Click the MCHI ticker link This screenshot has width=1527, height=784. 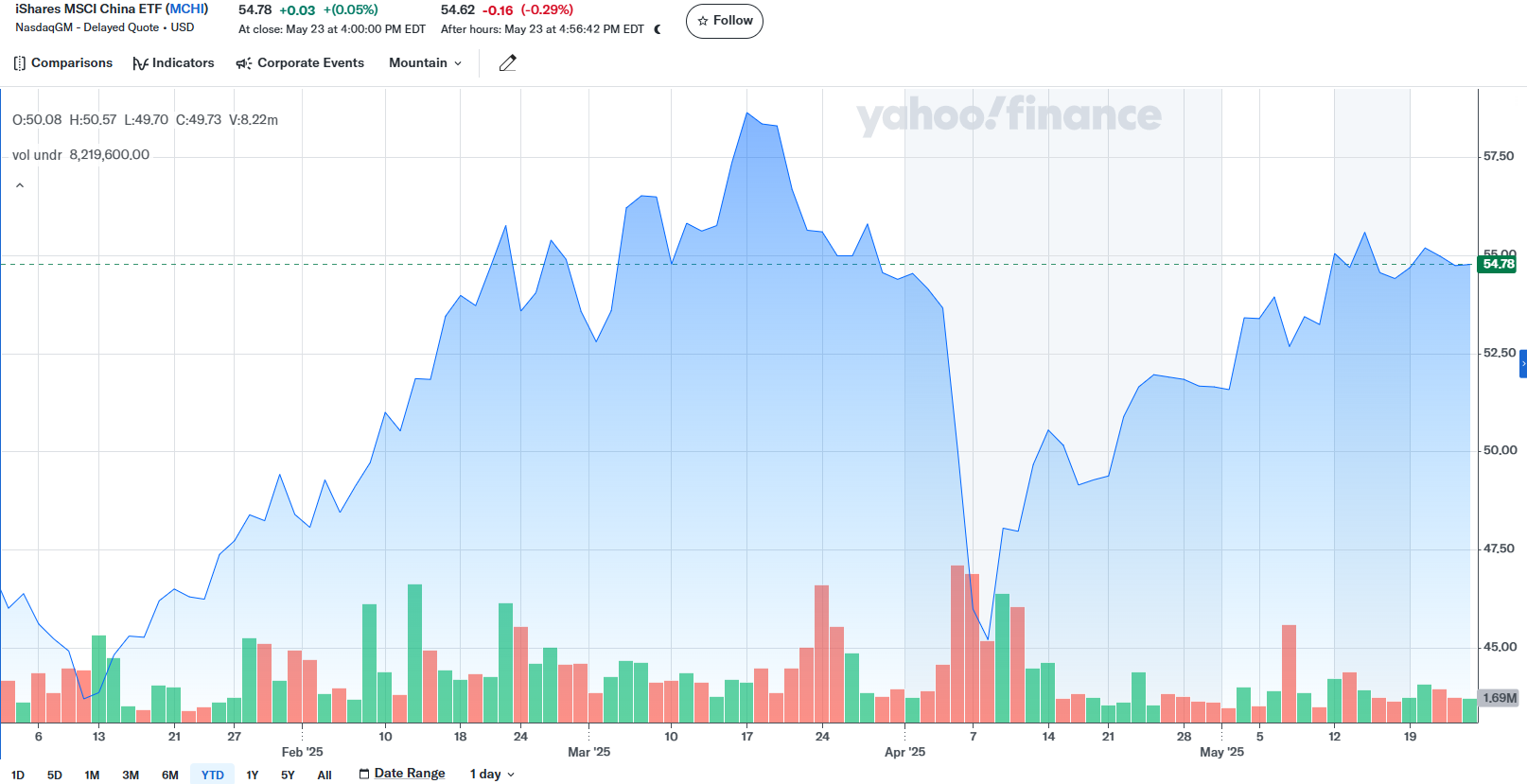pyautogui.click(x=186, y=9)
